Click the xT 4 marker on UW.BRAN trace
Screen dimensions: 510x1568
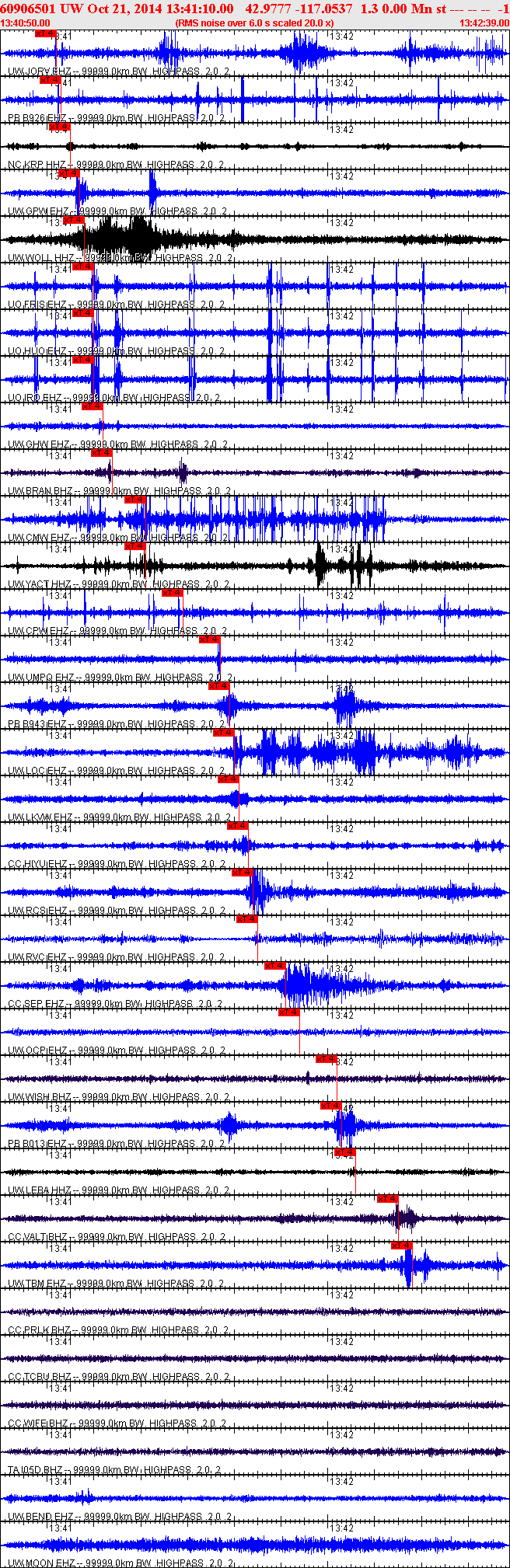coord(102,453)
